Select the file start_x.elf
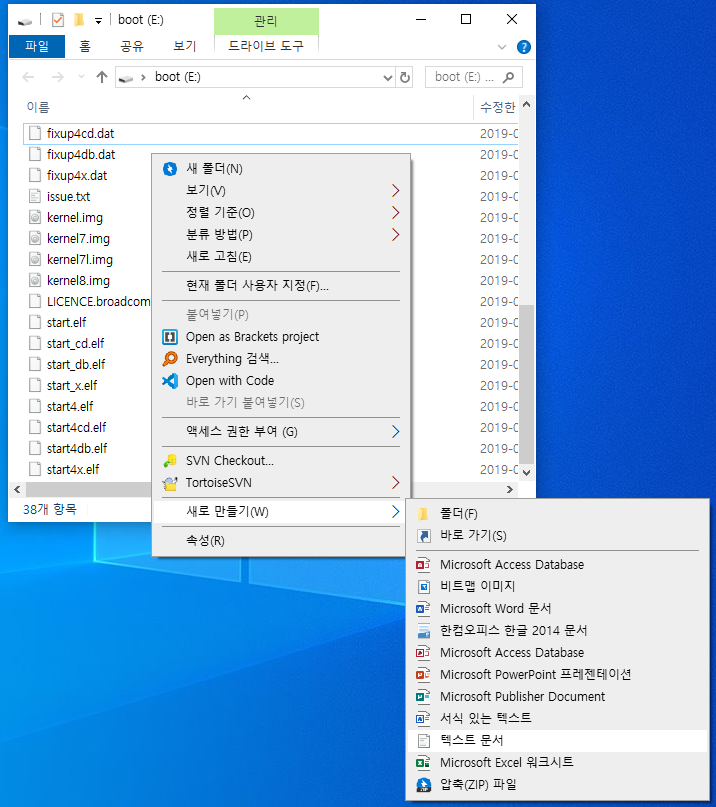Screen dimensions: 716x807 [x=72, y=385]
